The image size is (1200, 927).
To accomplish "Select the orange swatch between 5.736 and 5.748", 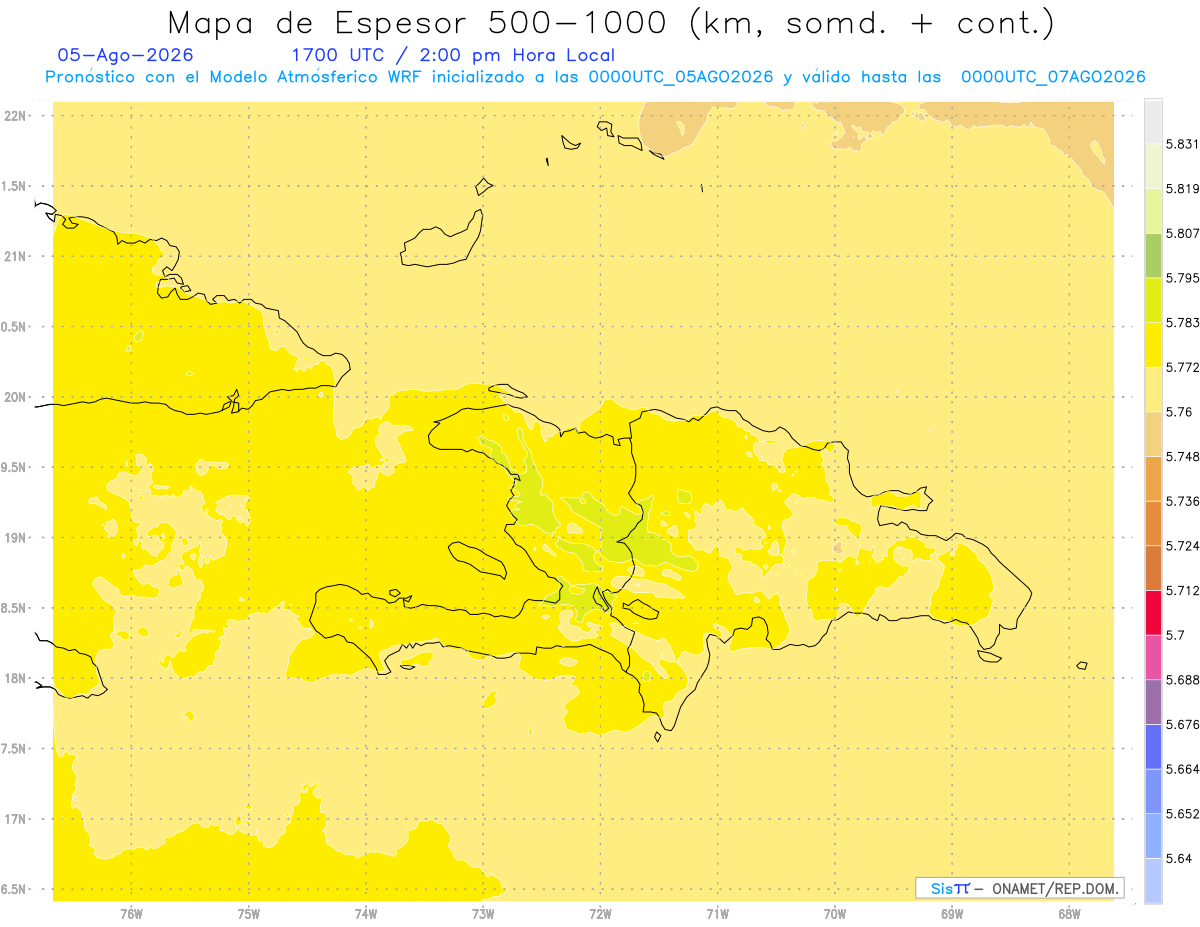I will coord(1153,478).
